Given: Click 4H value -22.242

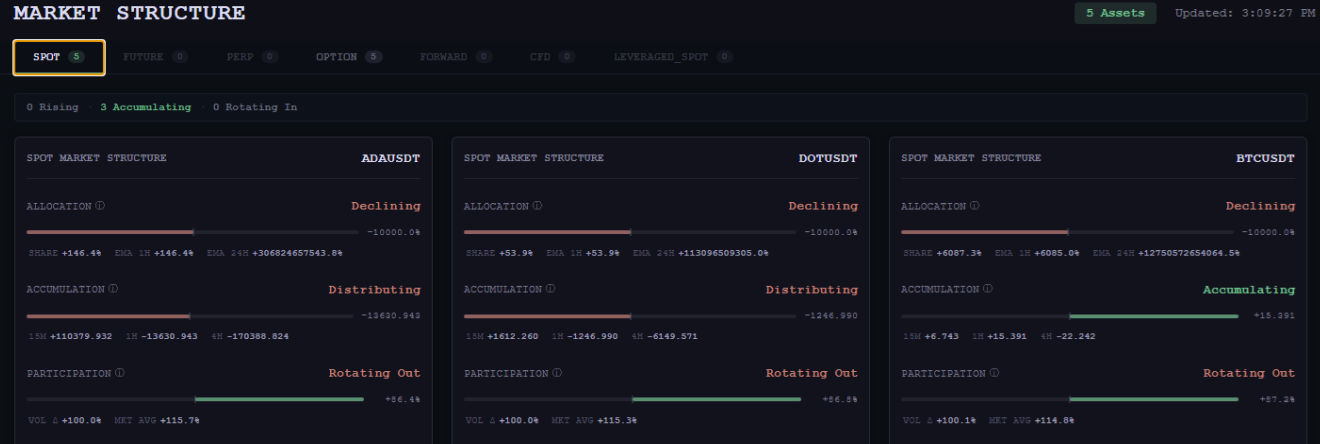Looking at the screenshot, I should (x=1075, y=336).
